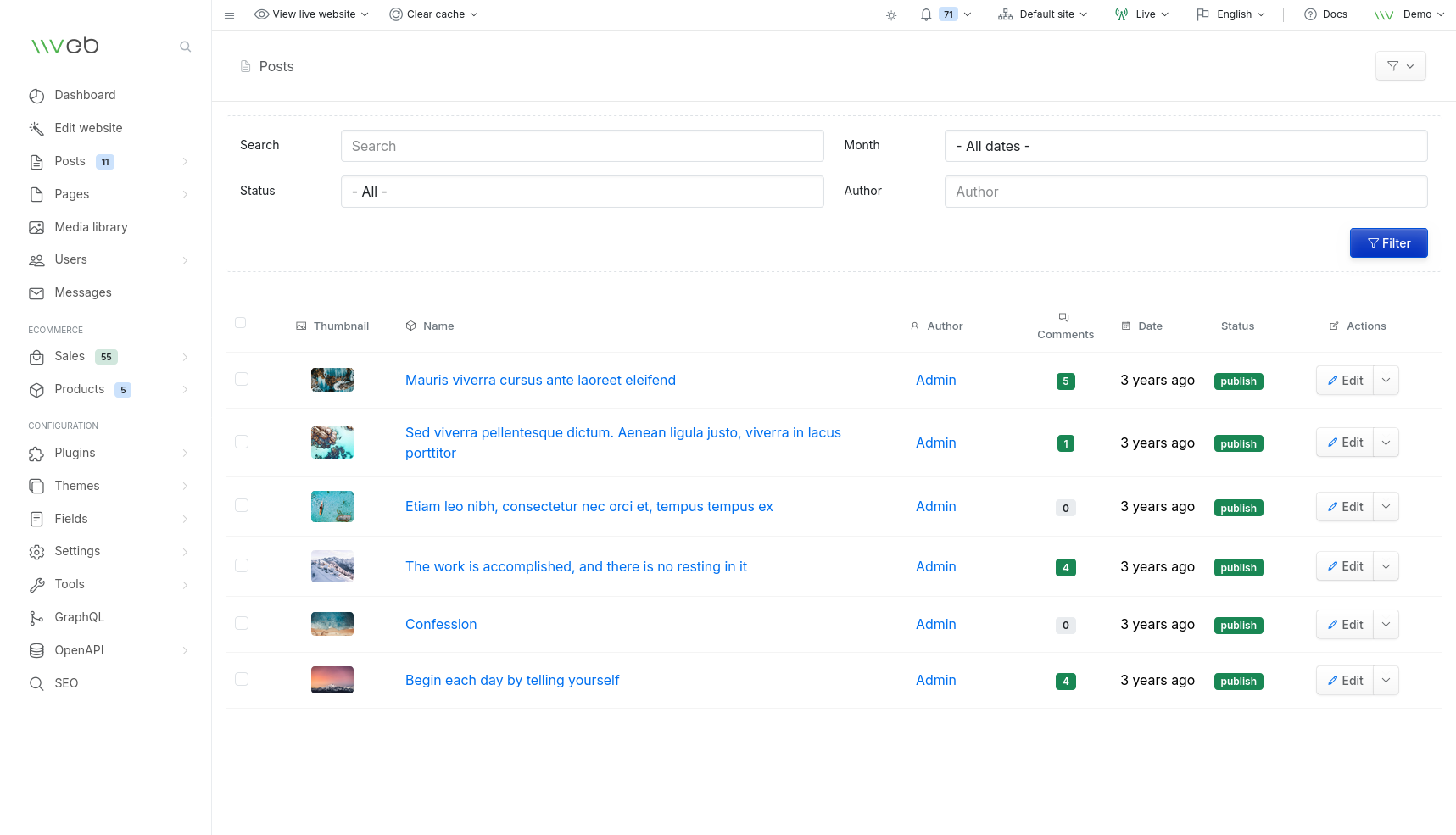The width and height of the screenshot is (1456, 835).
Task: Open the GraphQL sidebar icon
Action: [36, 618]
